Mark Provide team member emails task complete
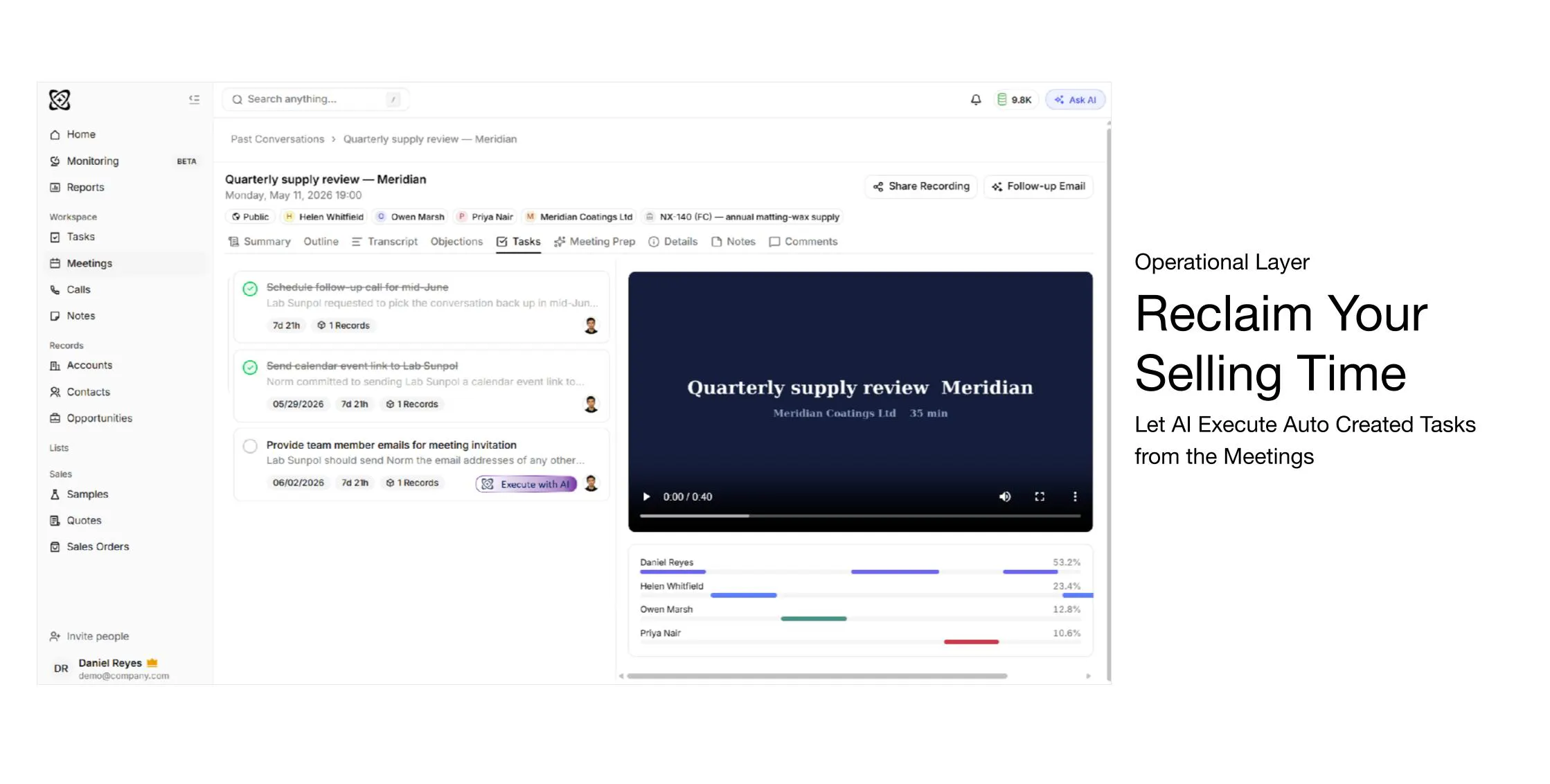 pos(250,446)
